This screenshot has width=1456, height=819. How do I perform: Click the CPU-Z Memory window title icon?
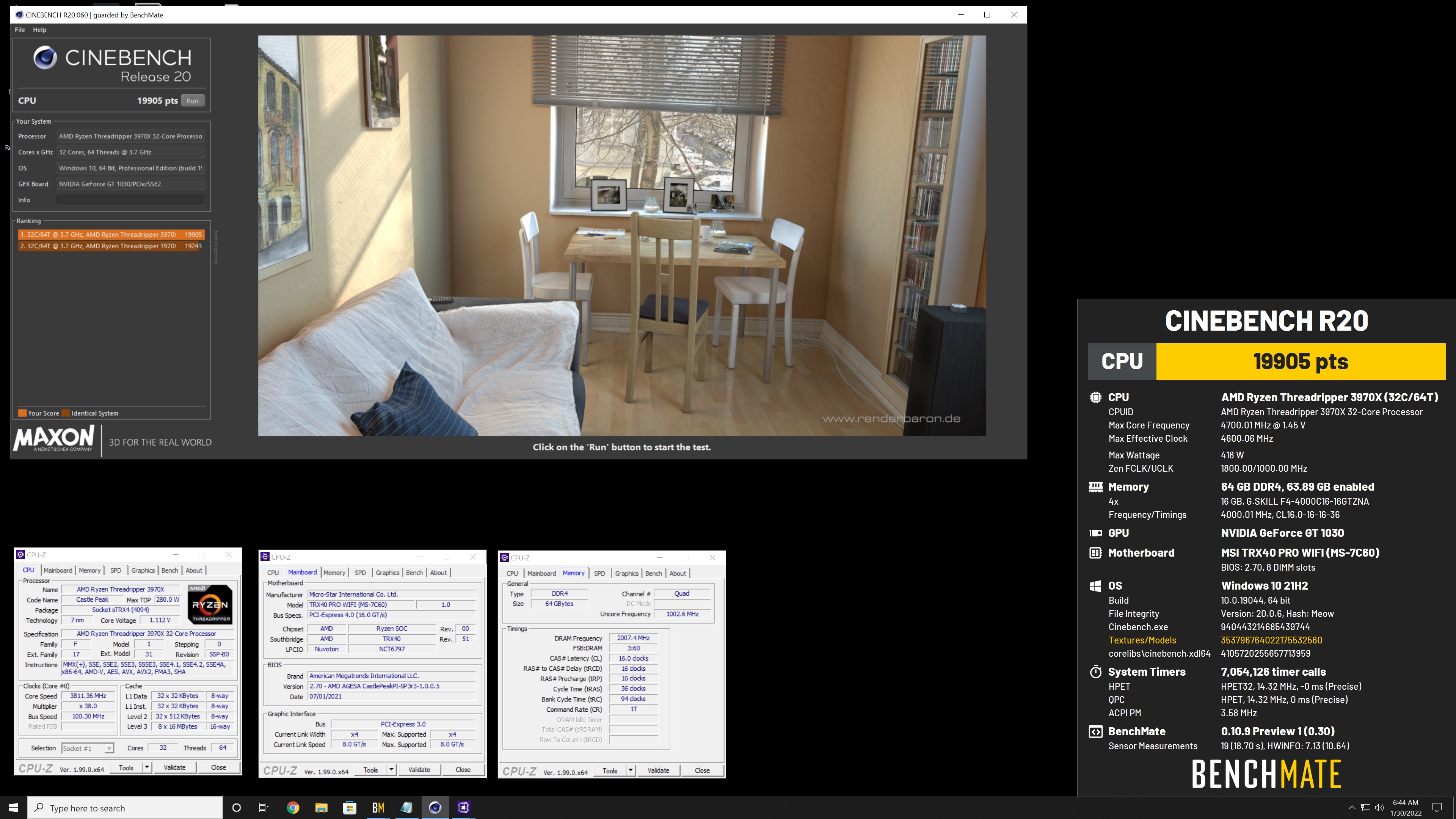[x=504, y=557]
